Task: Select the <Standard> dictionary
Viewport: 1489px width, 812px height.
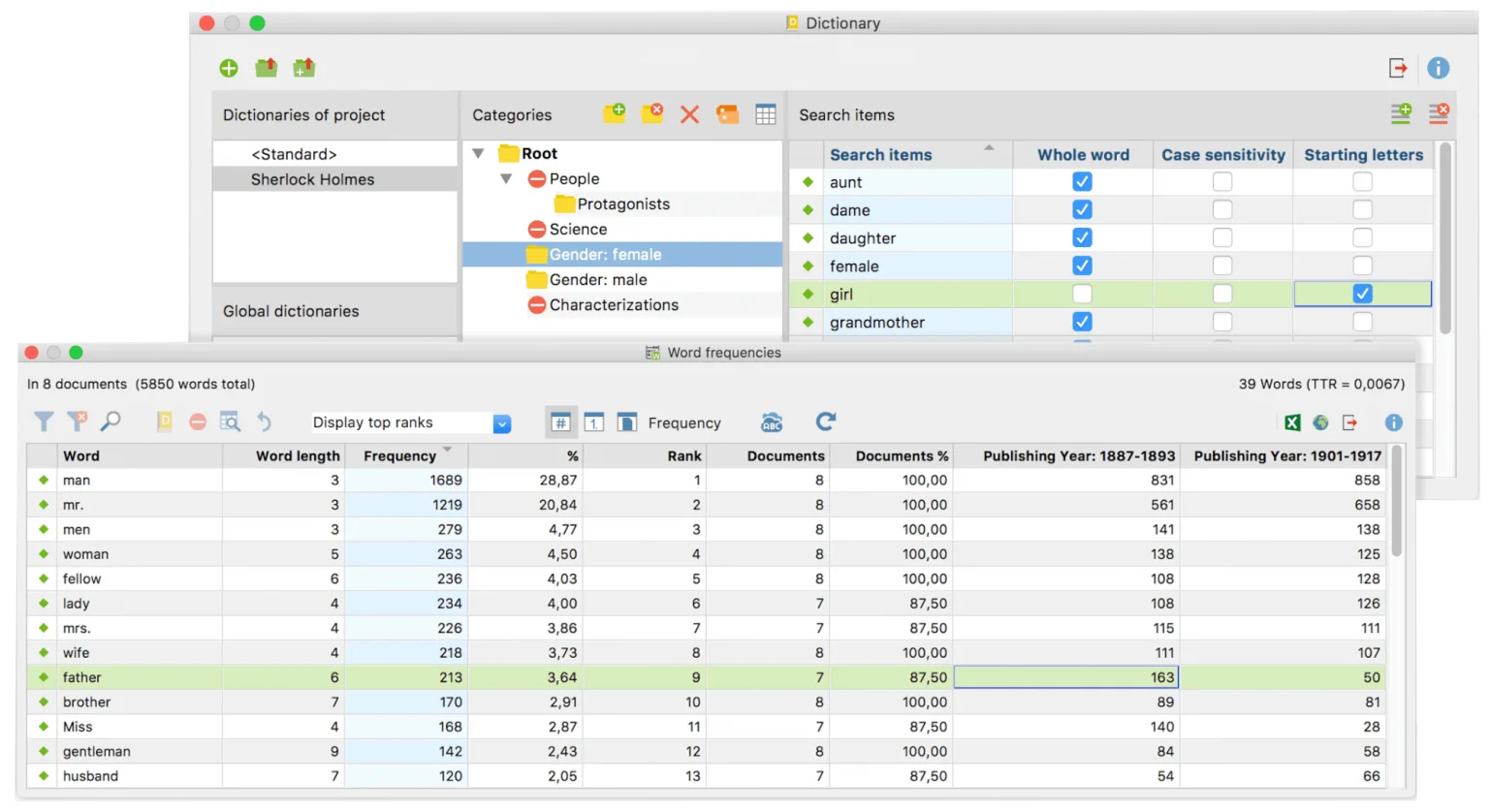Action: (x=334, y=154)
